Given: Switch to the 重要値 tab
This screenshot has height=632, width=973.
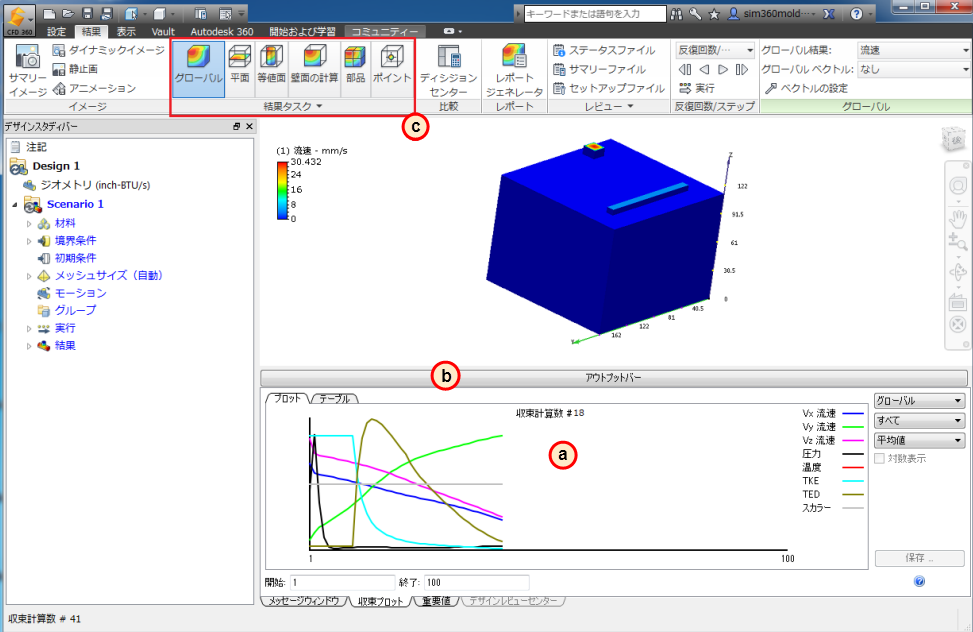Looking at the screenshot, I should point(436,601).
